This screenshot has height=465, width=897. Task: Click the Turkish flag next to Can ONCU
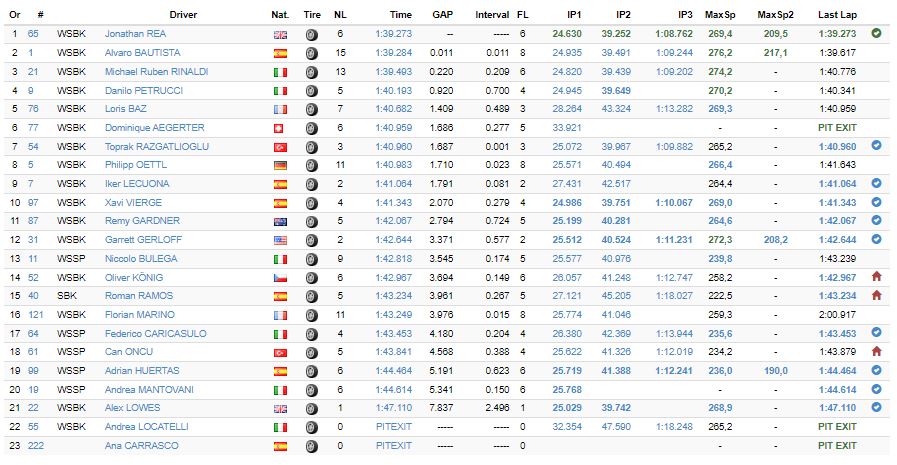[x=280, y=353]
